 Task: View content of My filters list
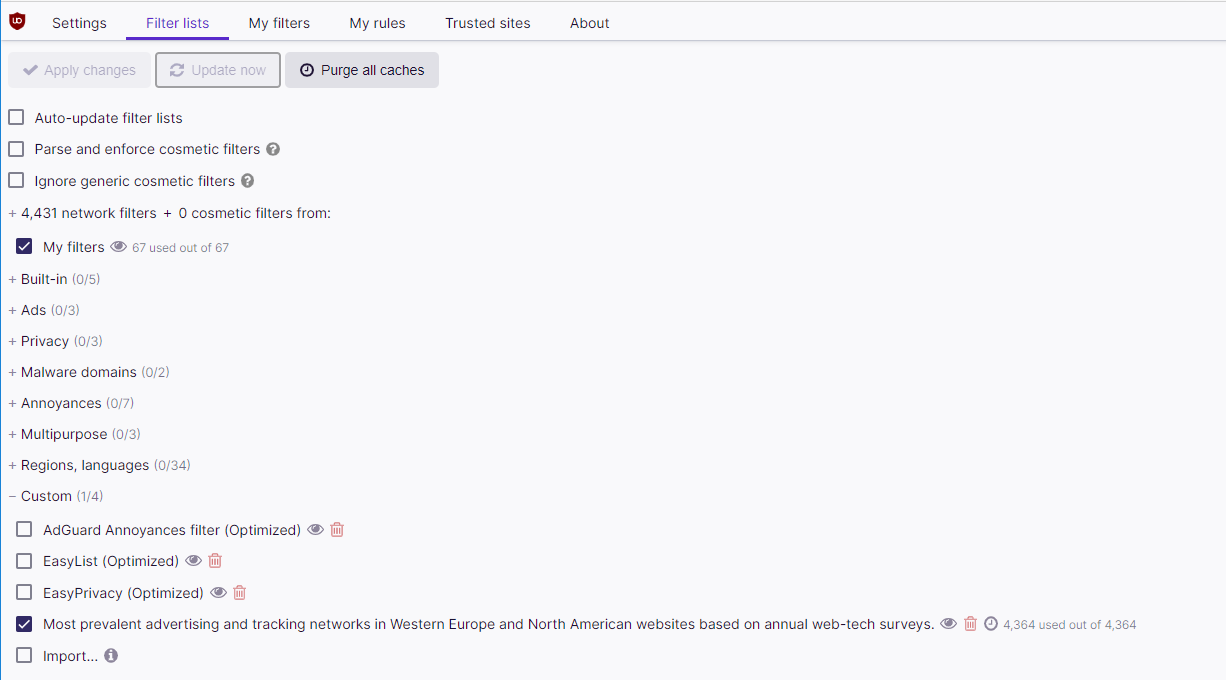tap(118, 247)
